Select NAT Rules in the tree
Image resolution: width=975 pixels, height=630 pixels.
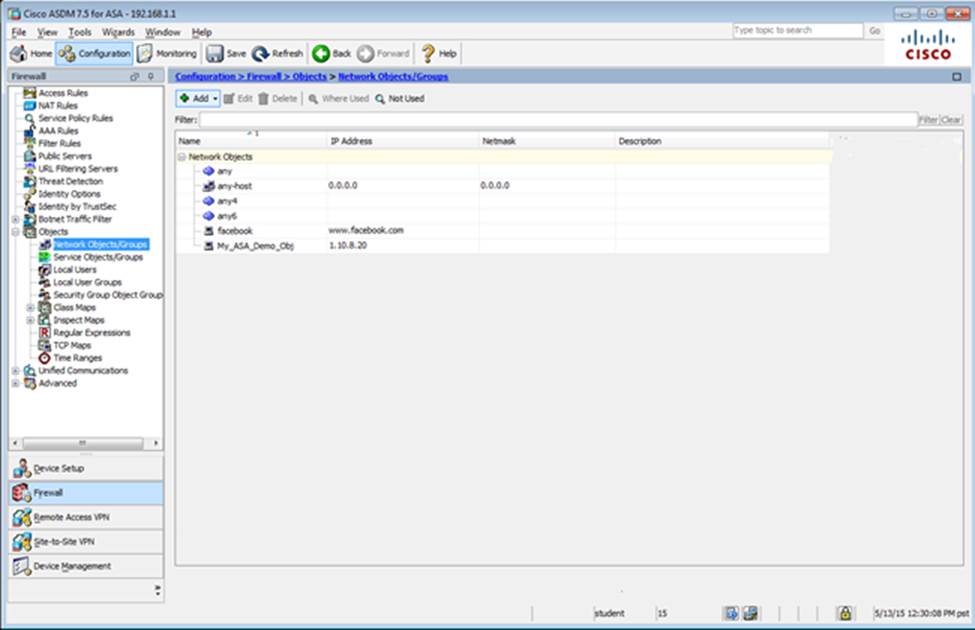(57, 105)
